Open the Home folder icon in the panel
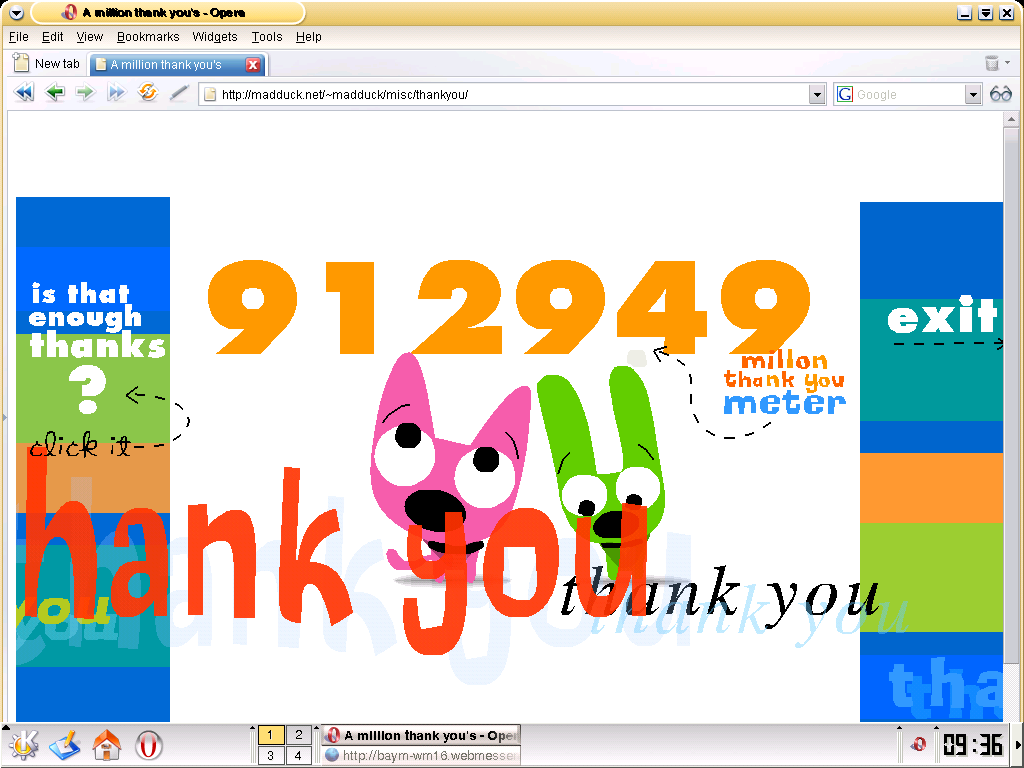The width and height of the screenshot is (1024, 768). pos(106,745)
